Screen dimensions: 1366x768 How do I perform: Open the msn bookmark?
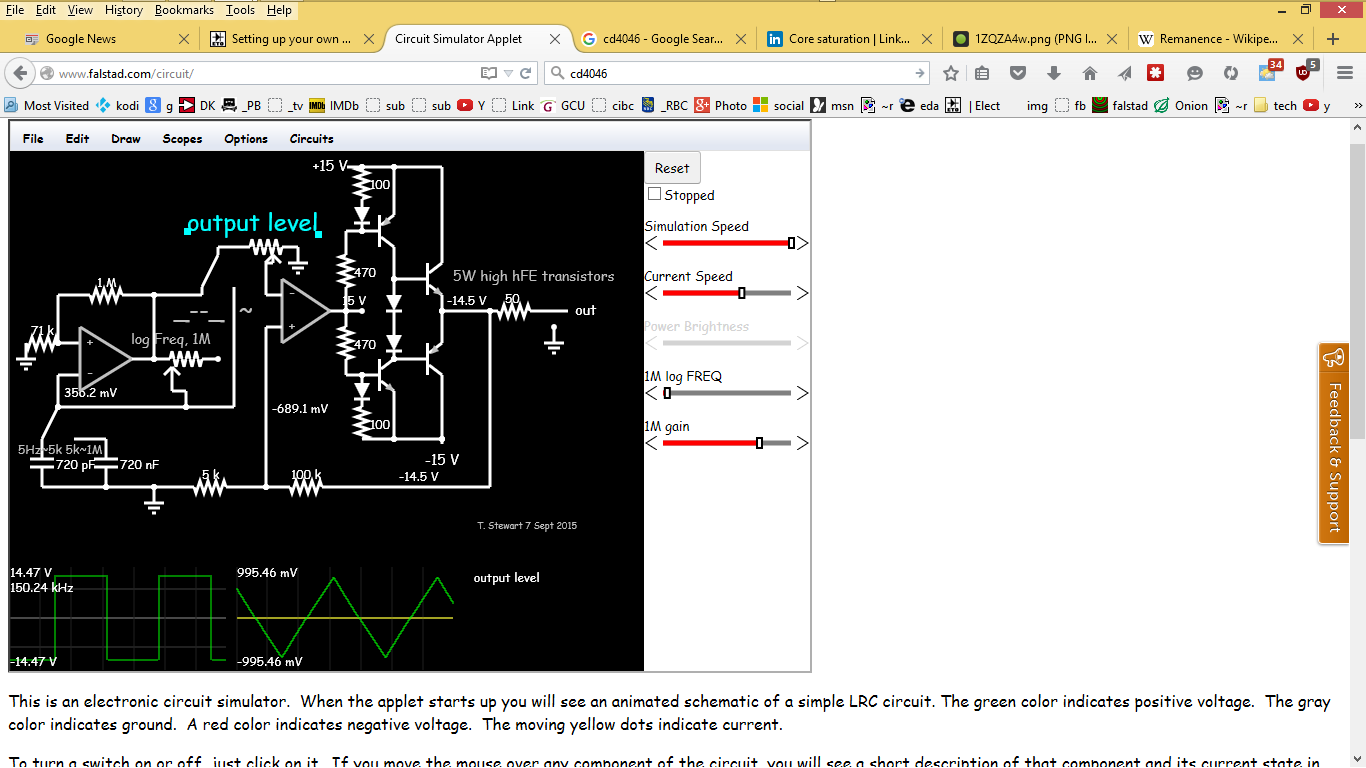coord(832,105)
